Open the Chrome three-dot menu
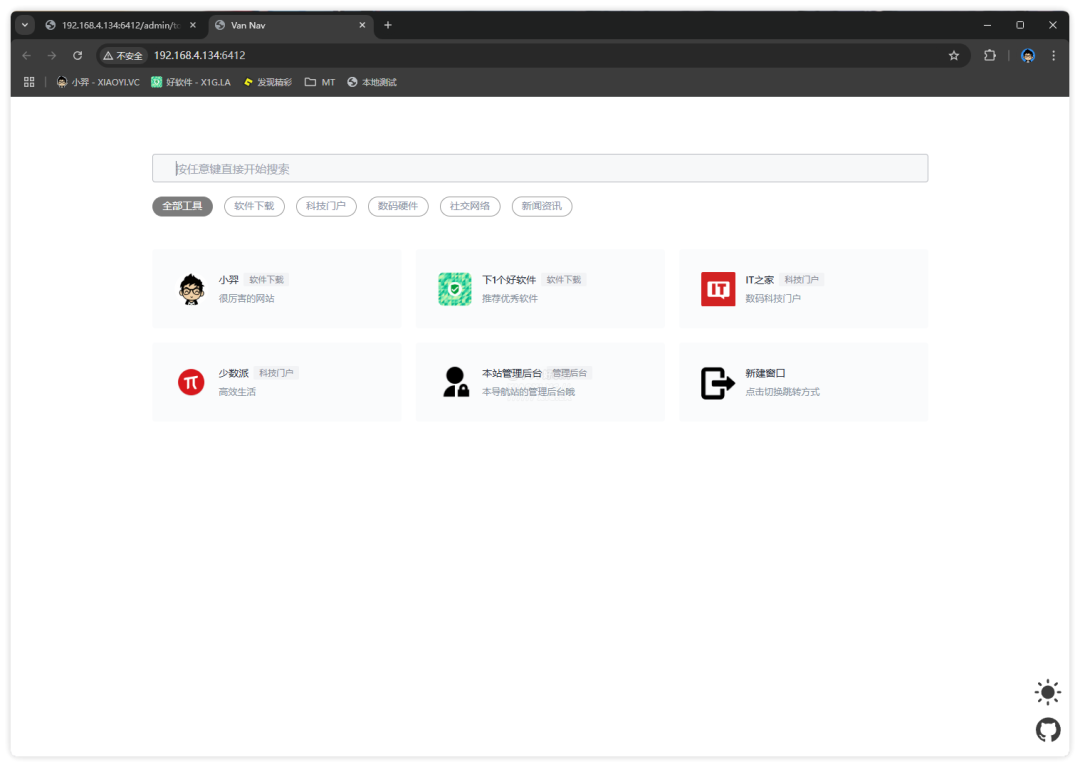 point(1053,56)
